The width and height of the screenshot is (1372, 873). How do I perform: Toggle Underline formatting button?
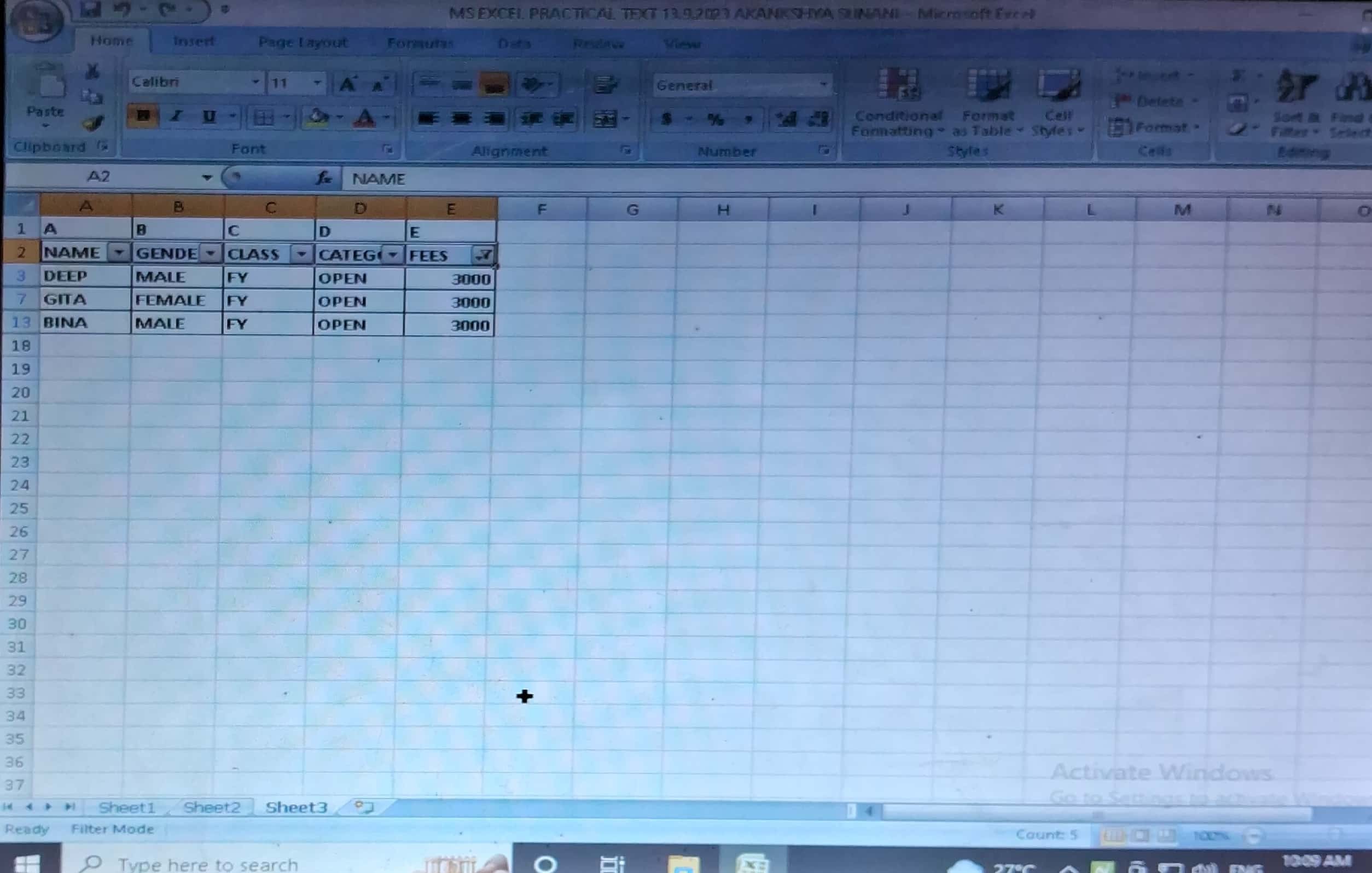click(208, 117)
